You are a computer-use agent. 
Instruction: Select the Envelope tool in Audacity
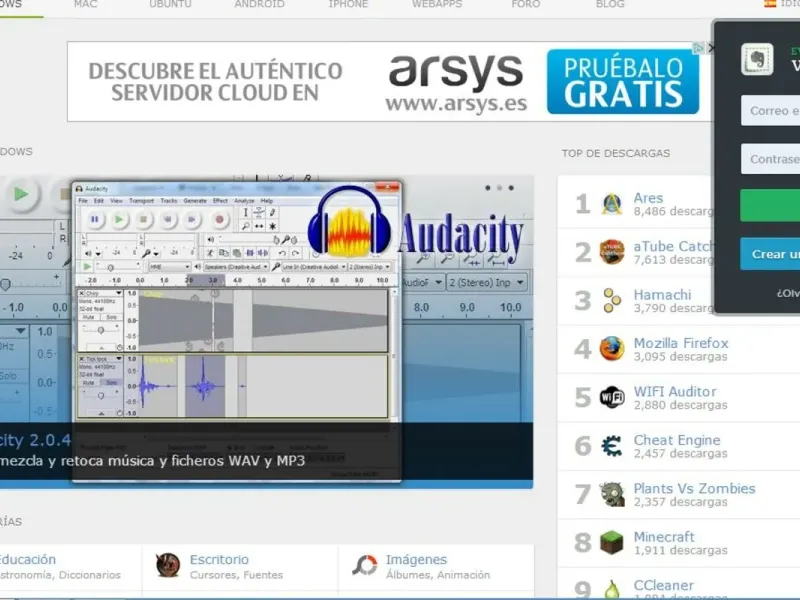(259, 213)
